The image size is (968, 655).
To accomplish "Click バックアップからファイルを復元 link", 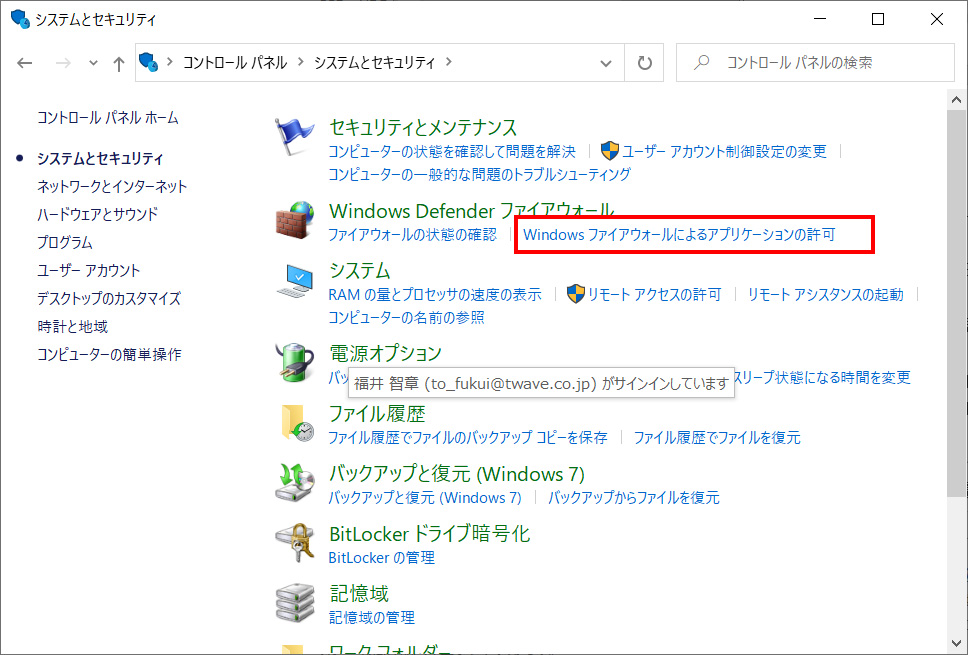I will point(633,498).
